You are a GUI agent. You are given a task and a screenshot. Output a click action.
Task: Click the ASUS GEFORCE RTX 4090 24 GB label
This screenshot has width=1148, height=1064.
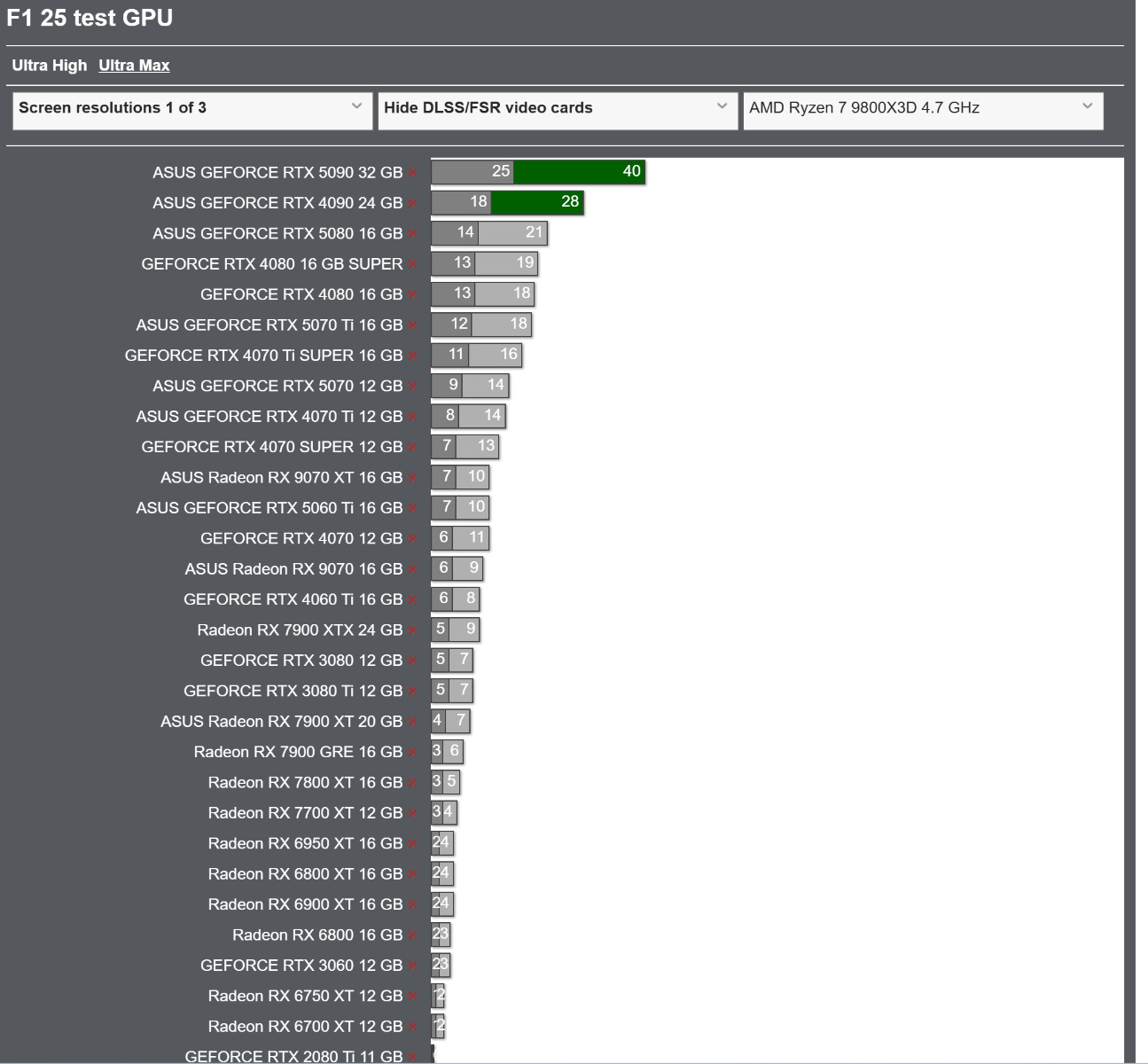277,203
